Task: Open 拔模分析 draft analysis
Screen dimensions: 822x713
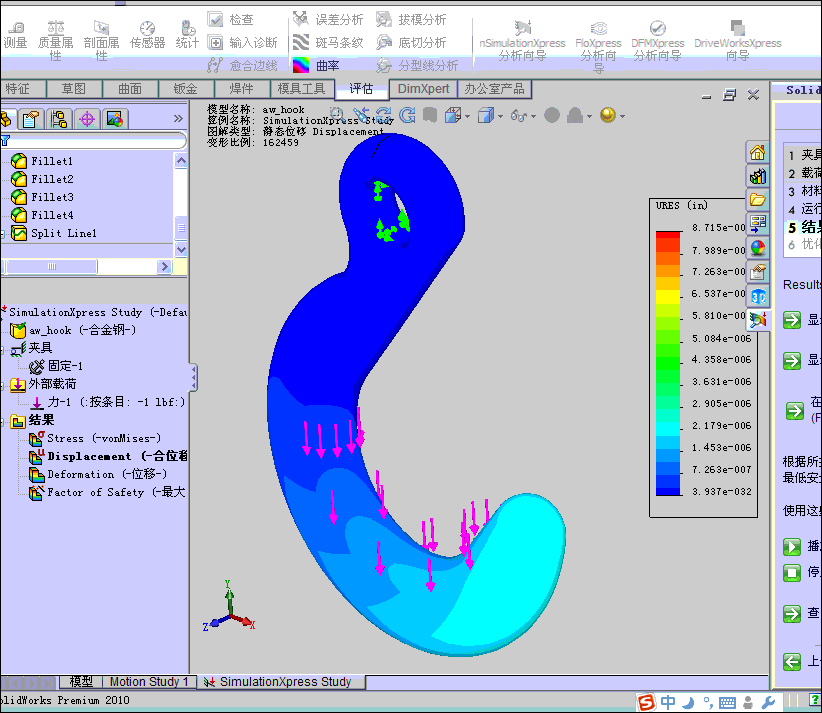Action: click(411, 19)
